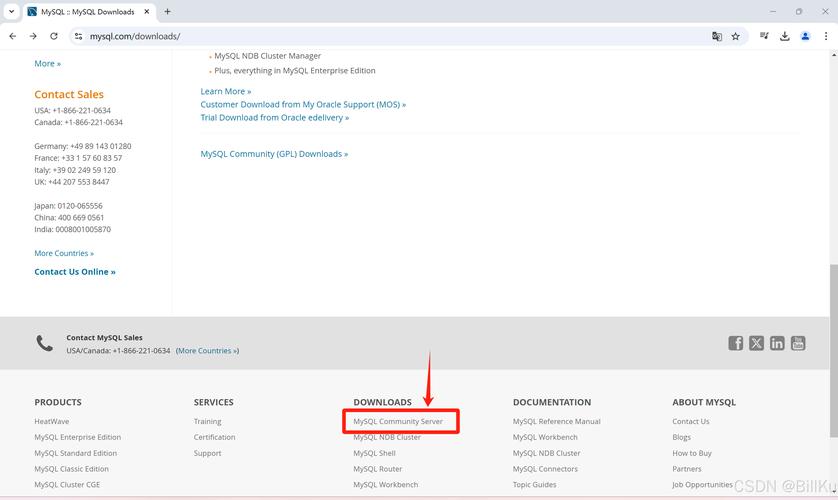
Task: Click (More Countries ») link in contact bar
Action: click(207, 351)
